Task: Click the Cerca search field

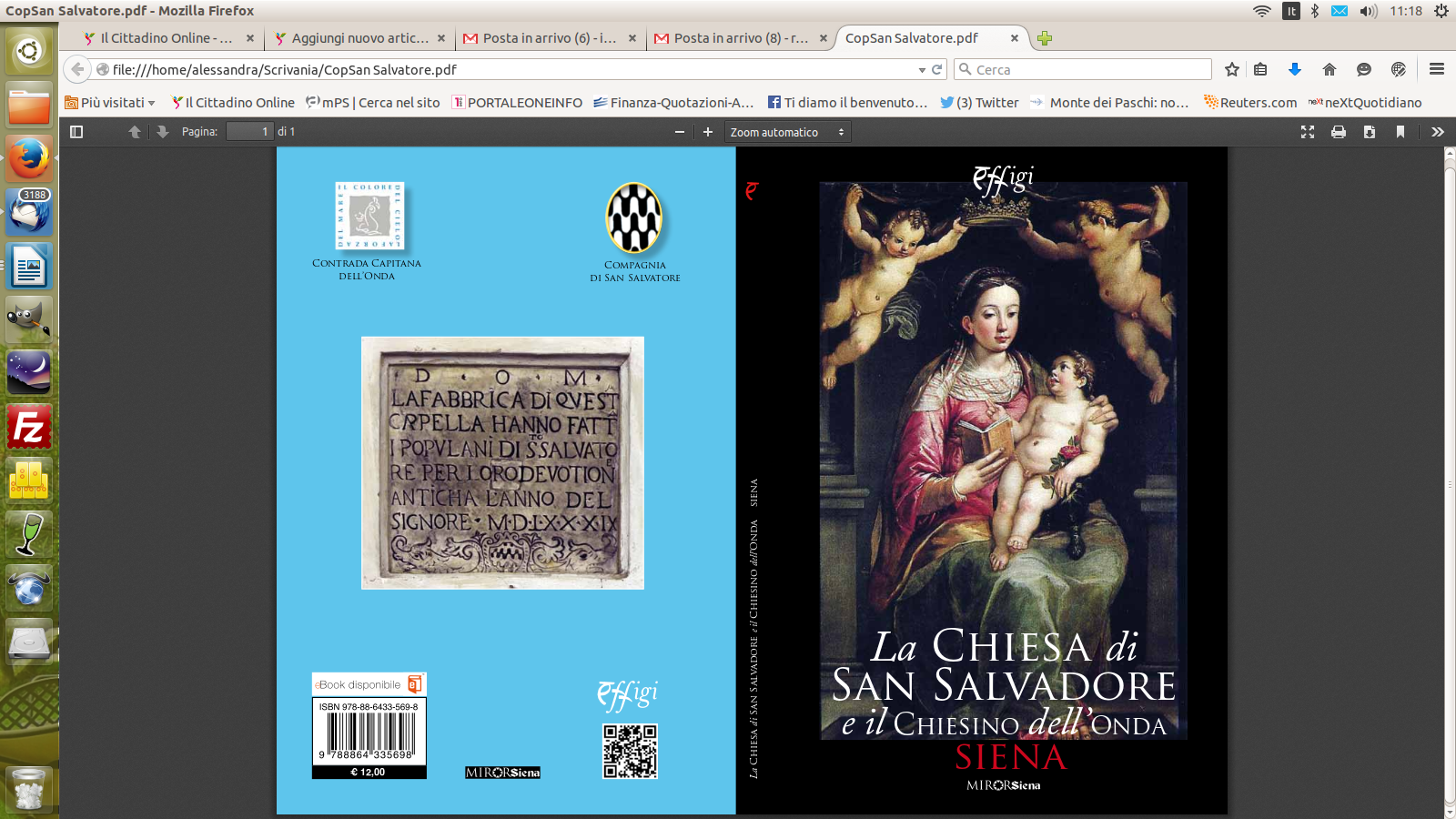Action: point(1083,69)
